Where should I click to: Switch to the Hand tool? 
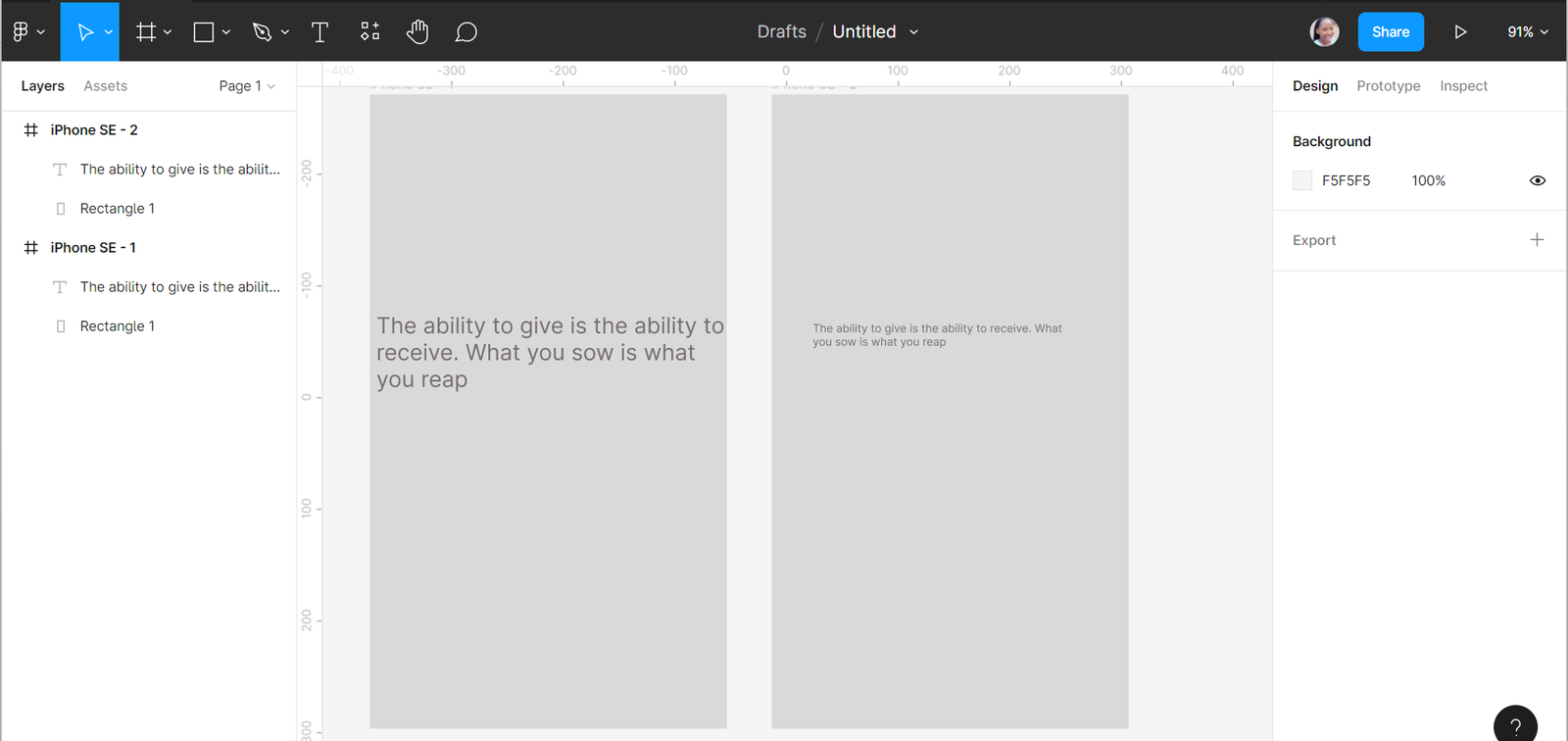(417, 32)
